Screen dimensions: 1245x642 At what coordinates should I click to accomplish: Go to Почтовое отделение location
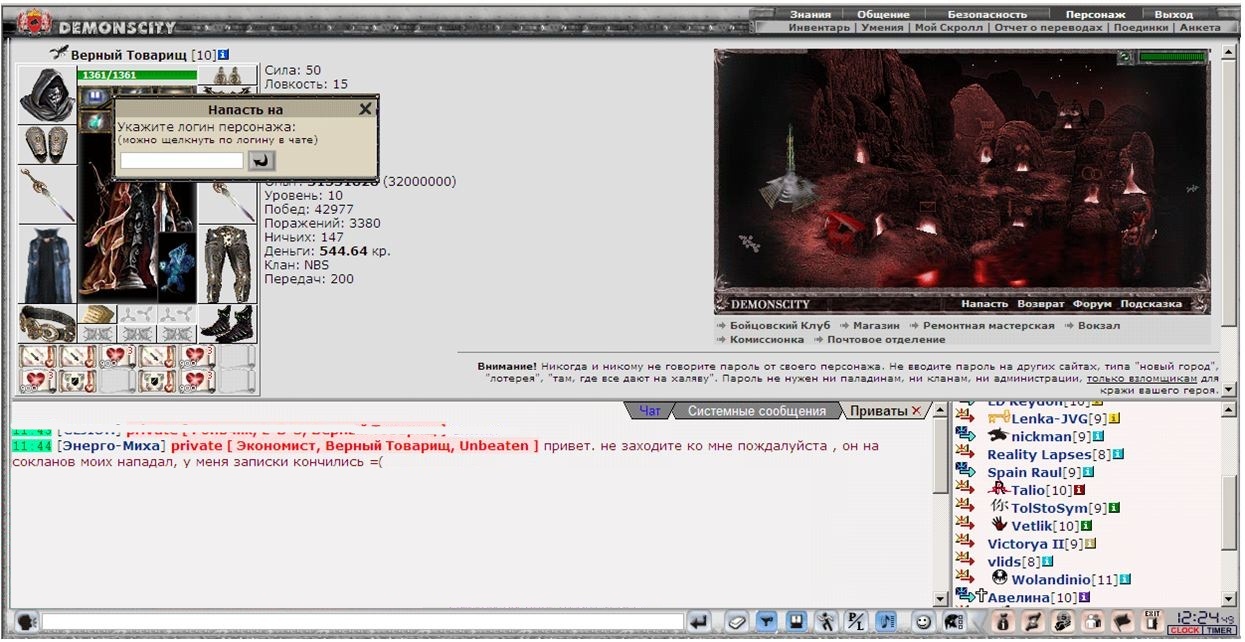pos(885,340)
